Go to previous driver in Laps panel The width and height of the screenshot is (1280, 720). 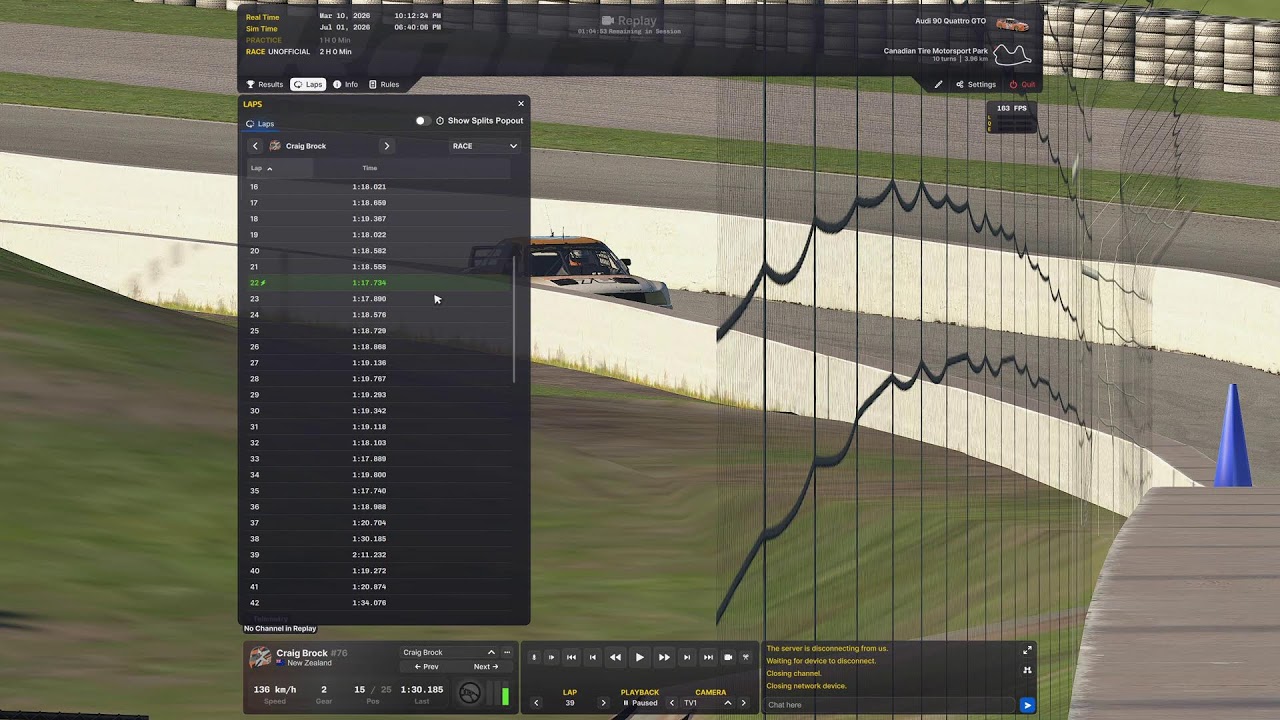(x=255, y=146)
